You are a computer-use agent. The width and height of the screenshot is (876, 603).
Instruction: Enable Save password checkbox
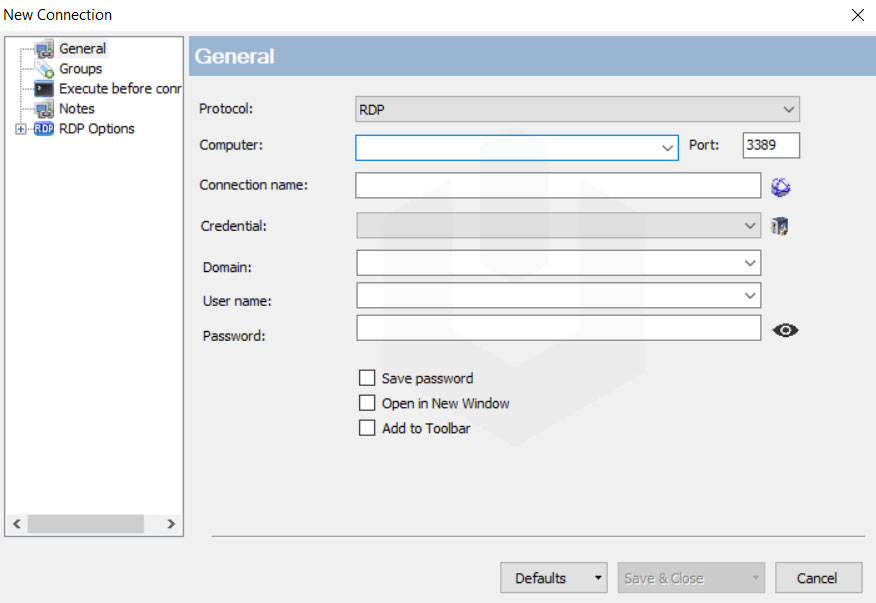tap(367, 378)
